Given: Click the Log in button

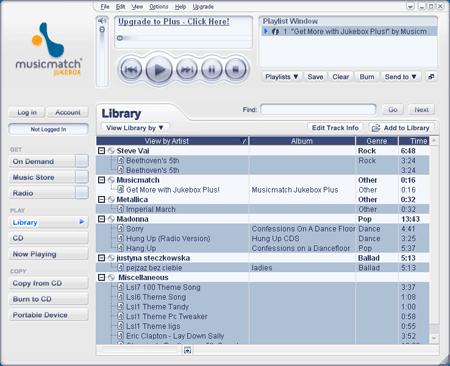Looking at the screenshot, I should (27, 112).
